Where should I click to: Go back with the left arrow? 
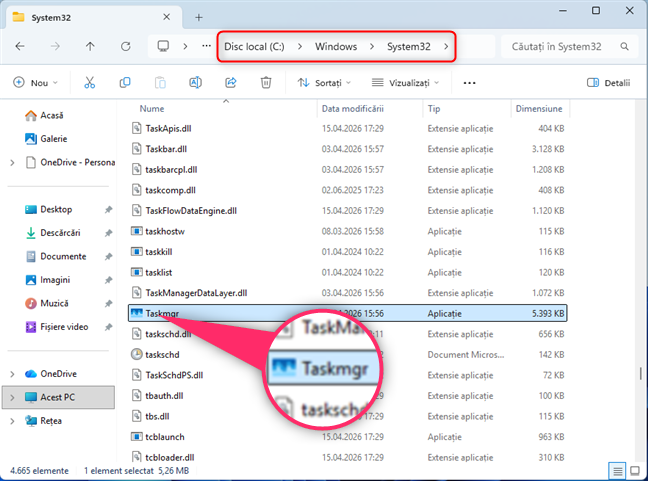click(20, 46)
